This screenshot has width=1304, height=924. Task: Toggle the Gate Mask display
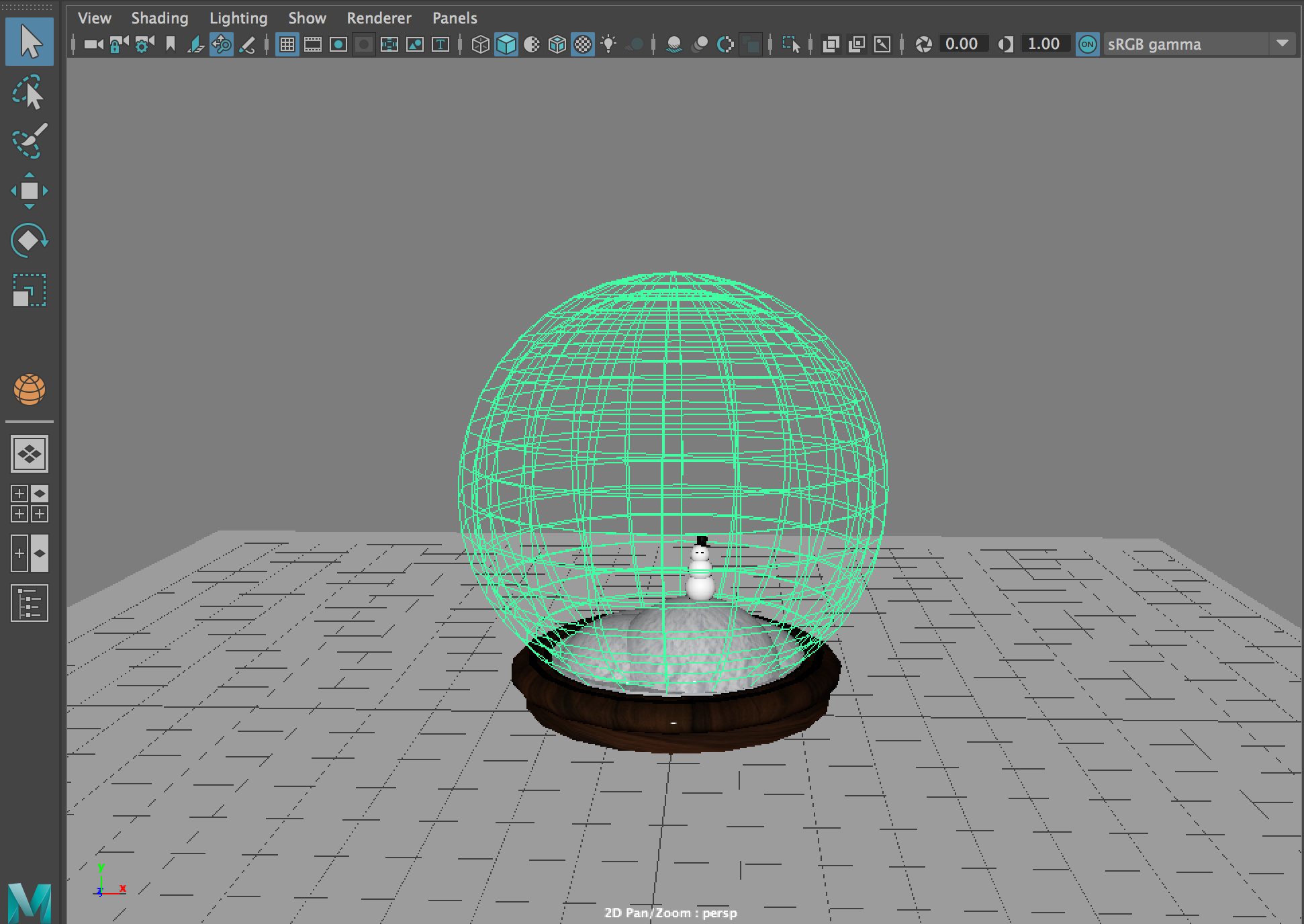pos(364,44)
